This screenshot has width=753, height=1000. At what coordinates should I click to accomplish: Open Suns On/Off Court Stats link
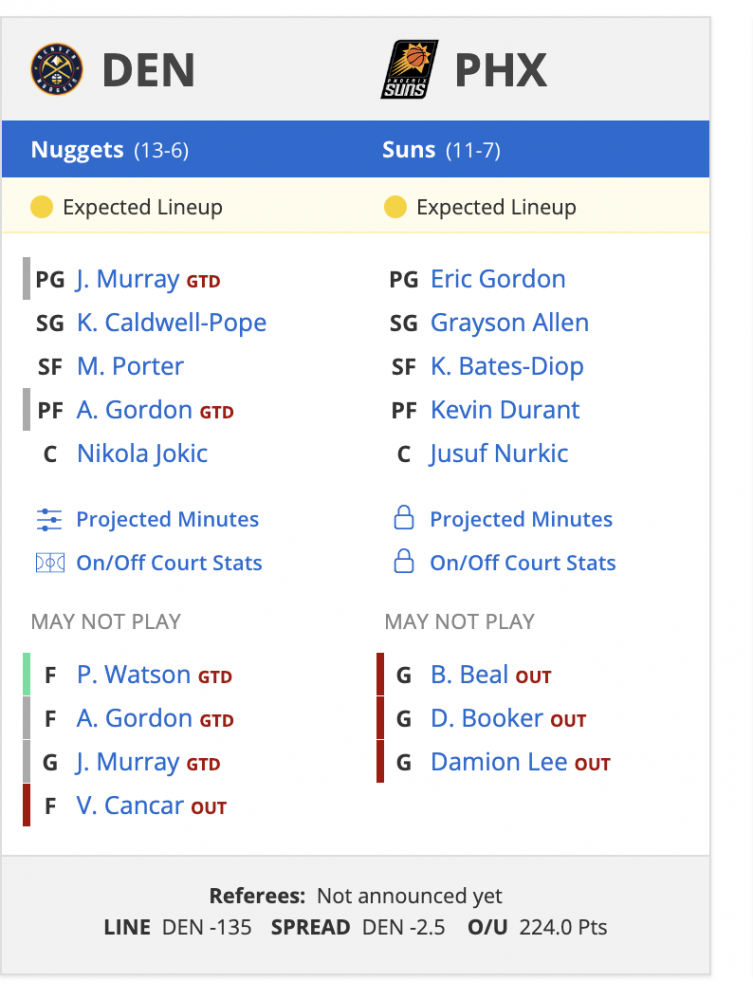click(523, 562)
